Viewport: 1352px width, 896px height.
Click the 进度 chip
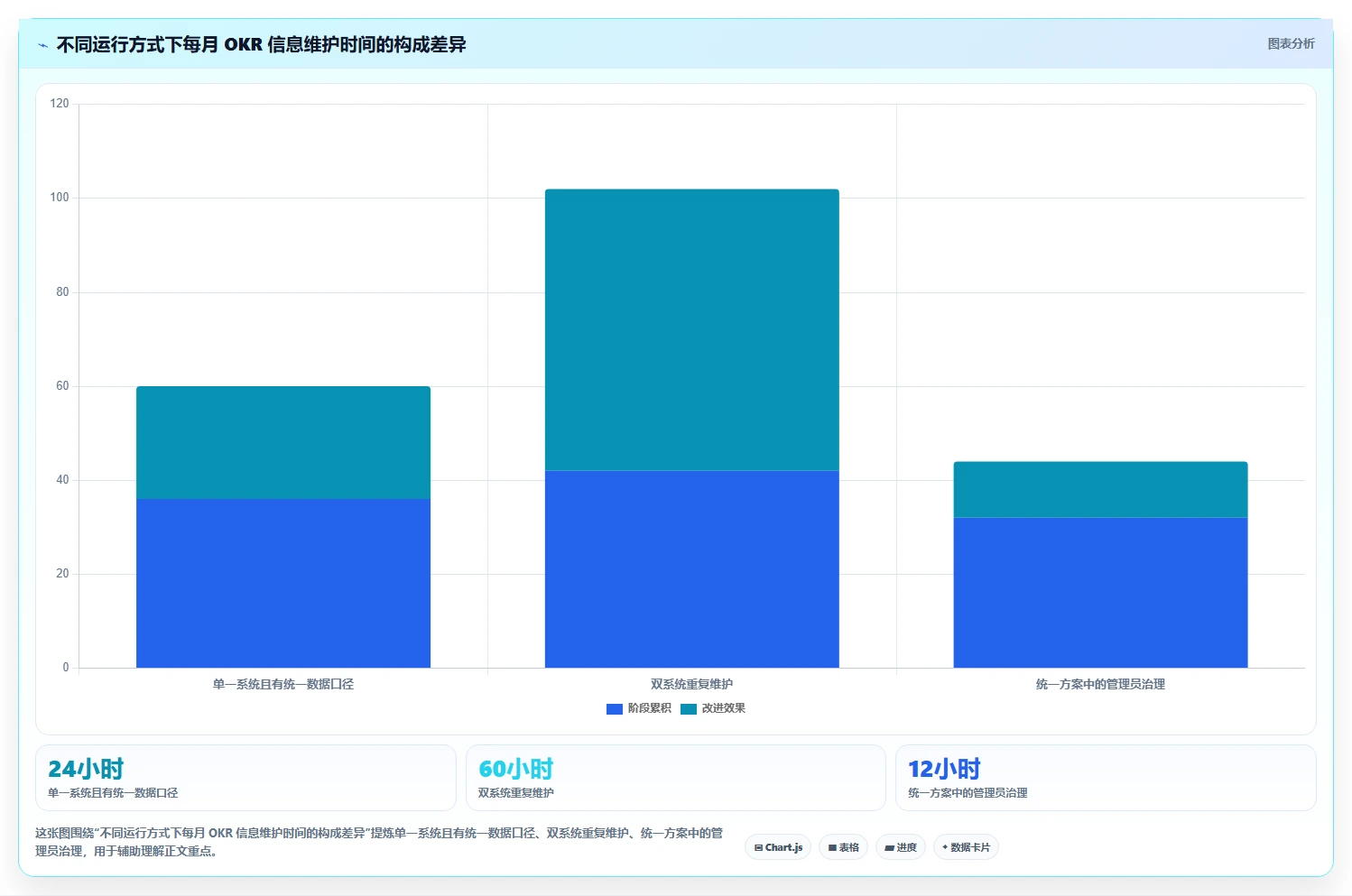coord(901,847)
